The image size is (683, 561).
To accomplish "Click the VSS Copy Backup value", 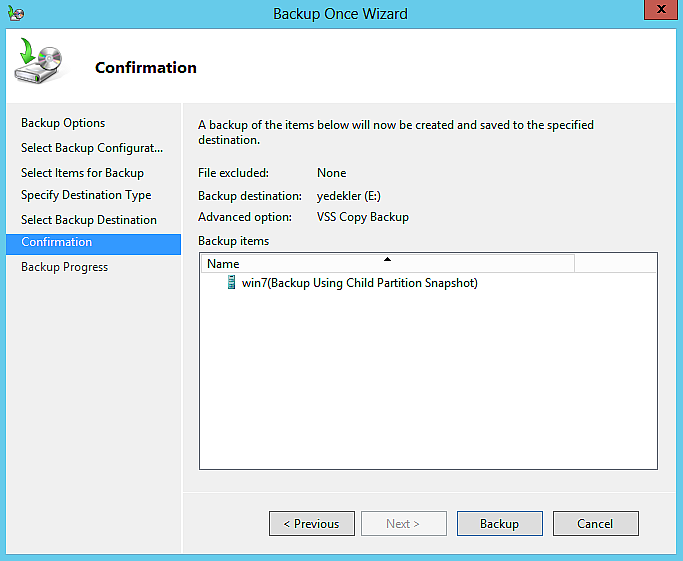I will [x=363, y=217].
